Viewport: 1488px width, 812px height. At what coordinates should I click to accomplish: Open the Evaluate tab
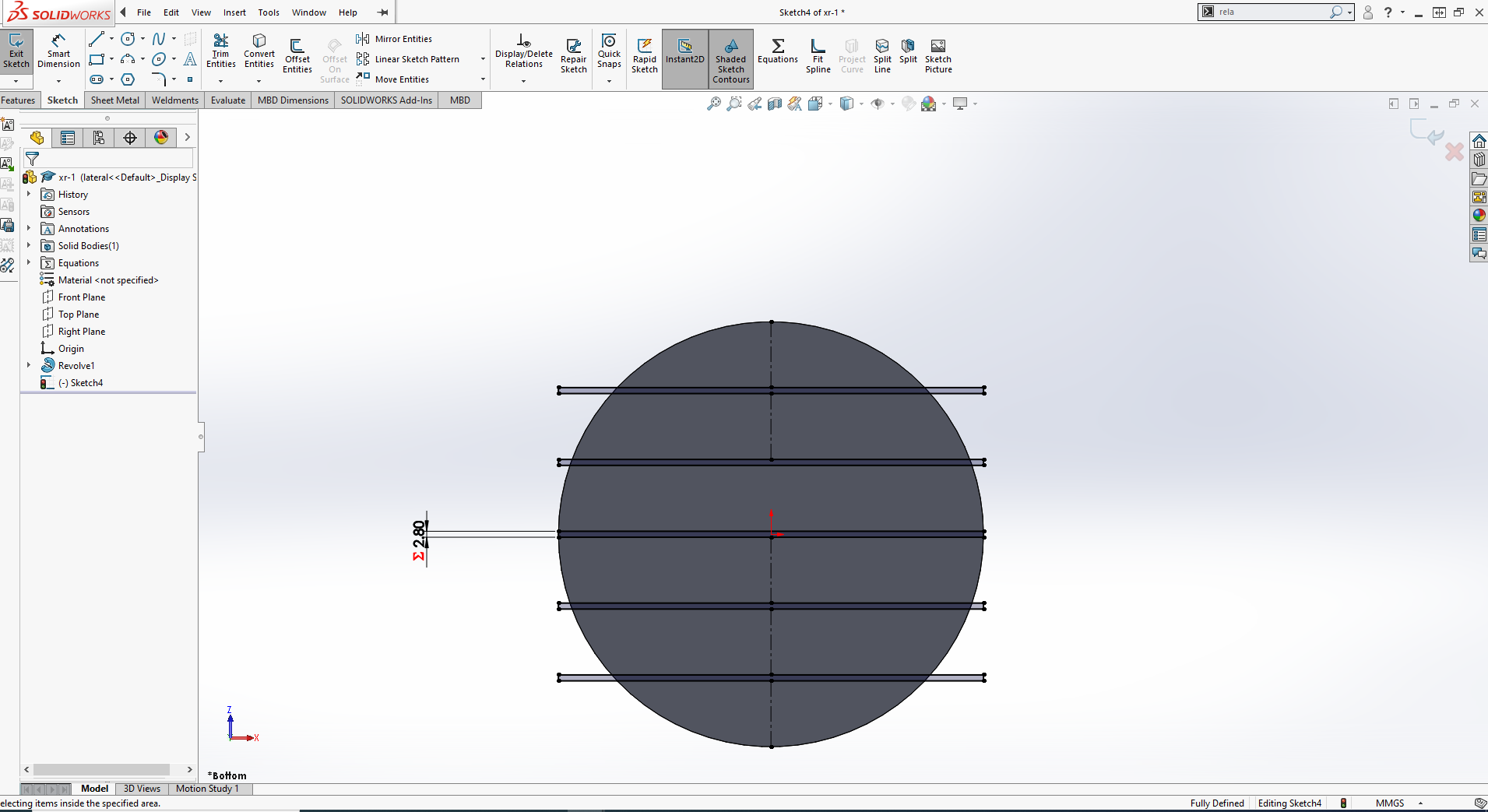coord(228,100)
